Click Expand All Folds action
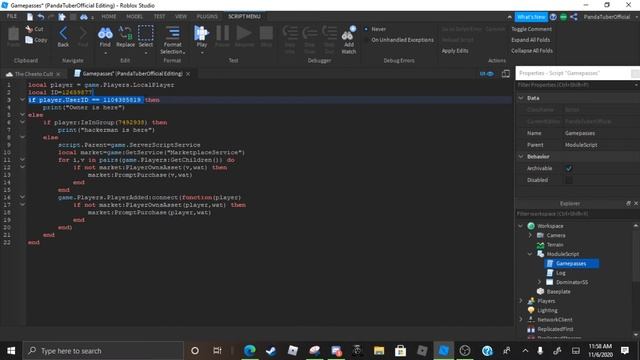 tap(531, 40)
